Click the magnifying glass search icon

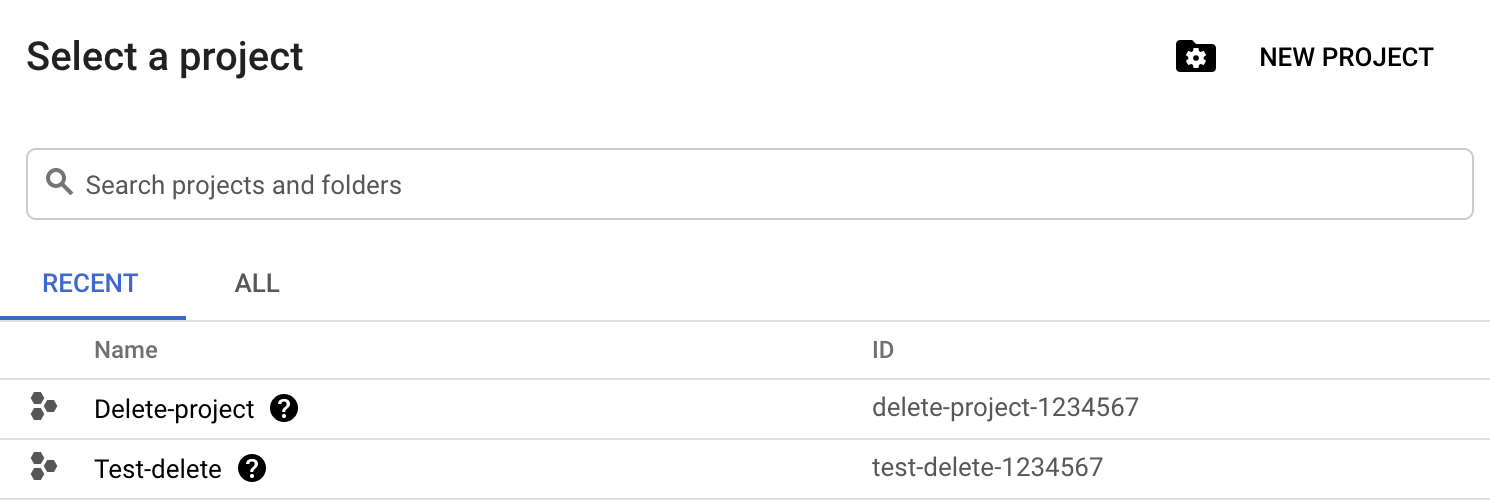click(x=60, y=183)
